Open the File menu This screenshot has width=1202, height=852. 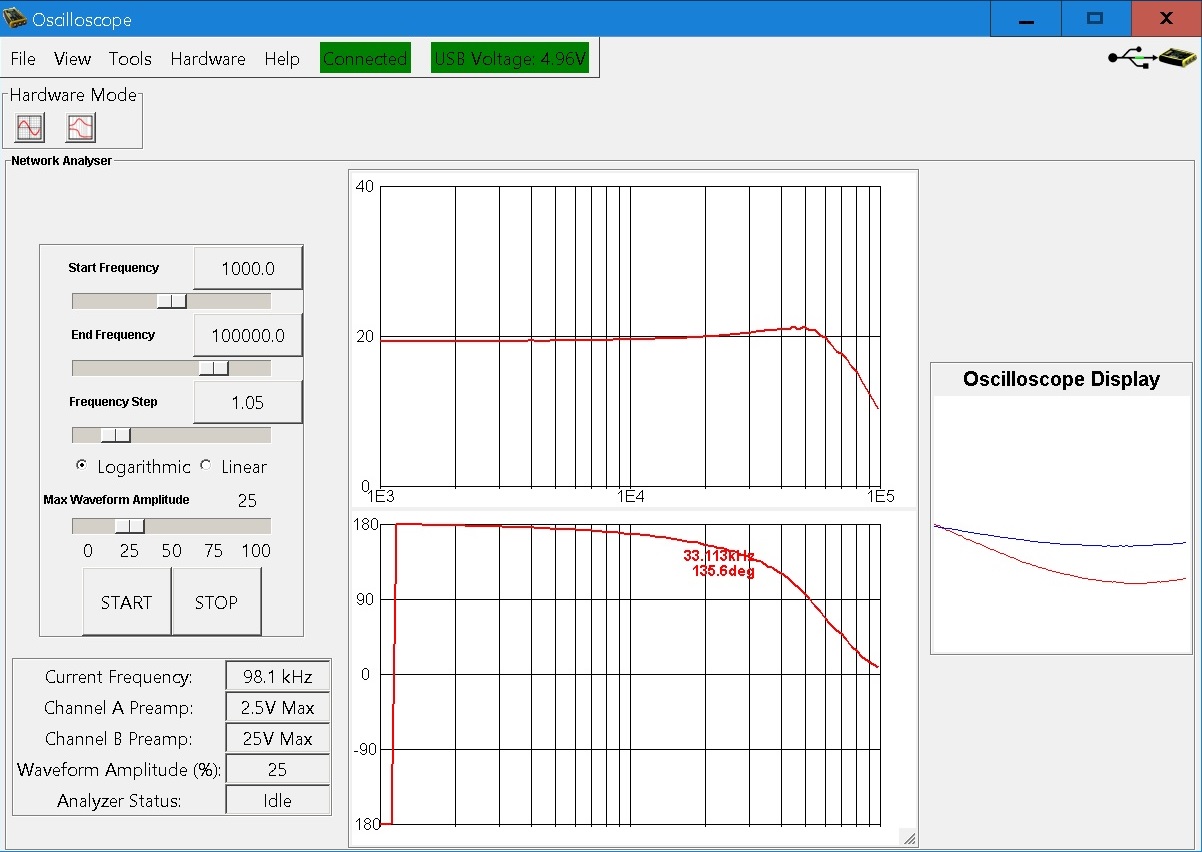tap(23, 59)
